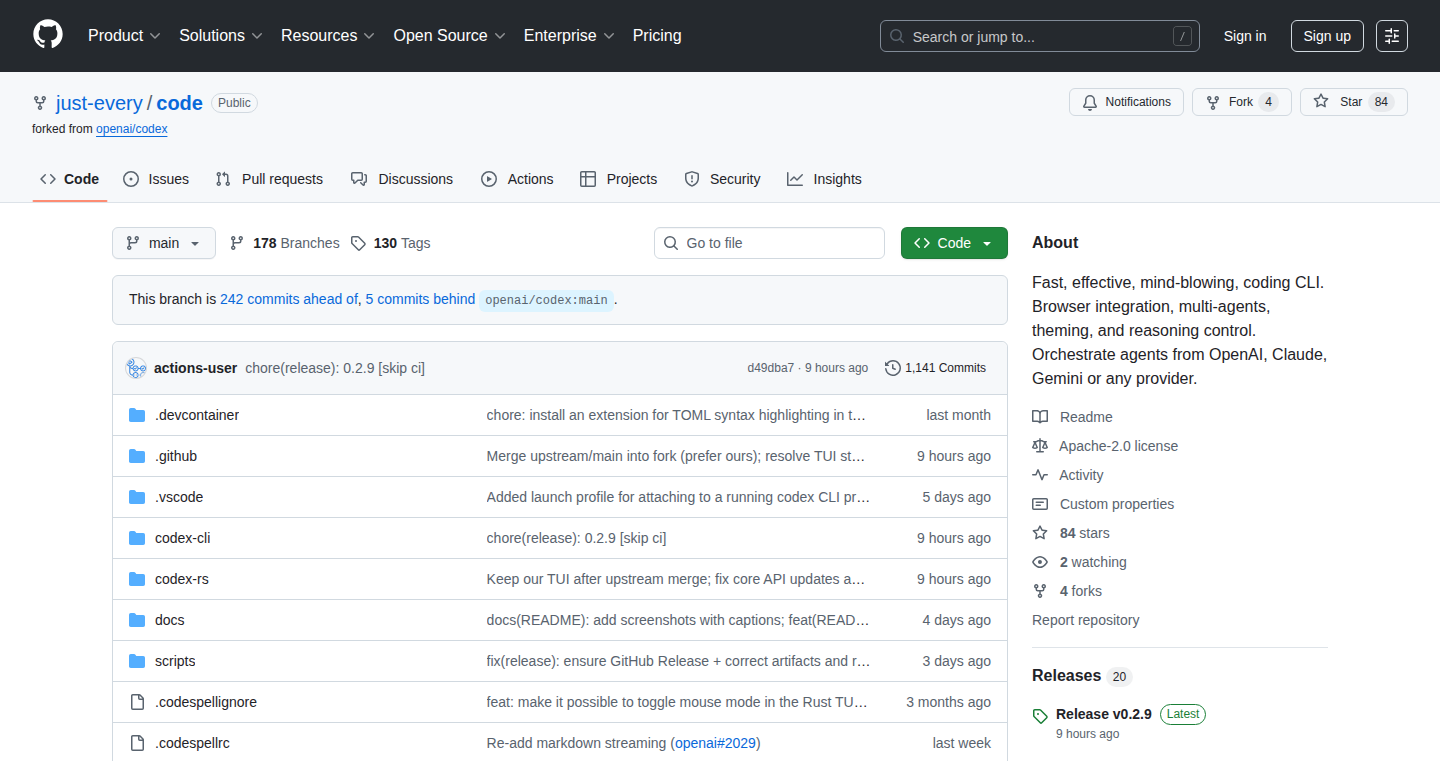Open the openai#2029 pull request link

(x=715, y=743)
